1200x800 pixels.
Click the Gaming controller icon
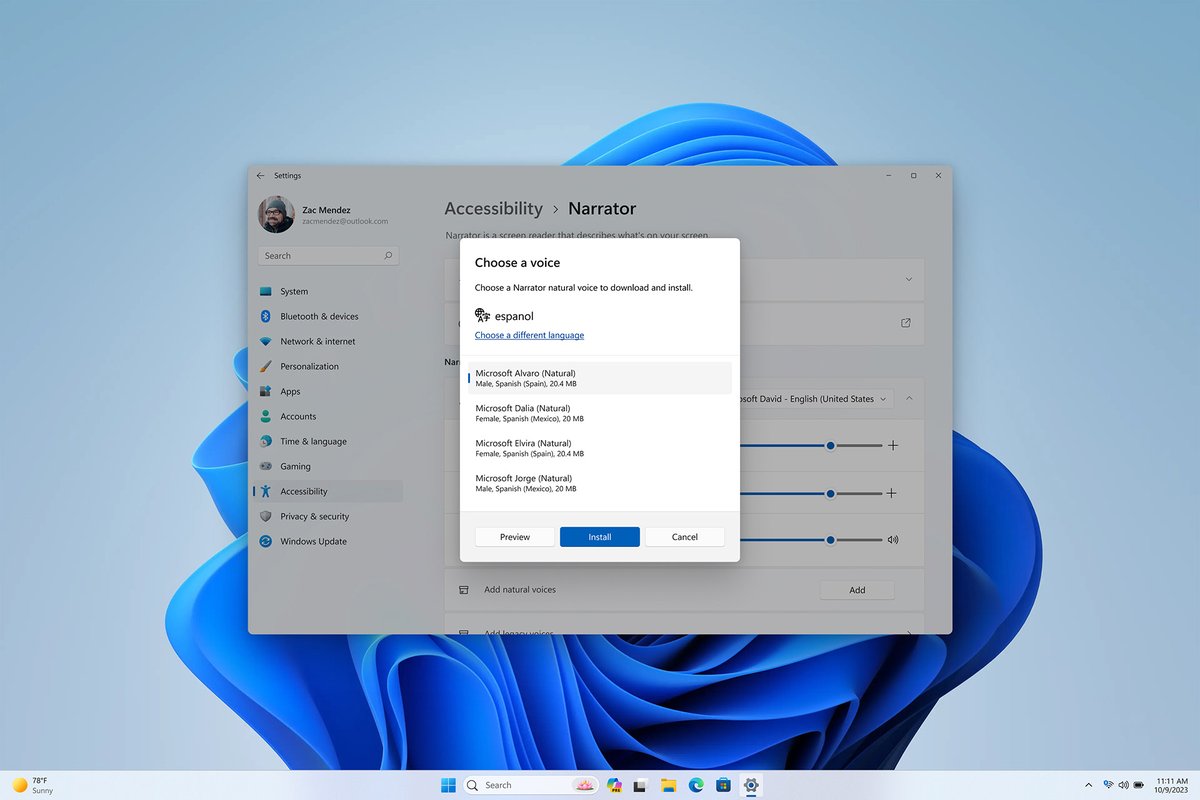pos(266,466)
